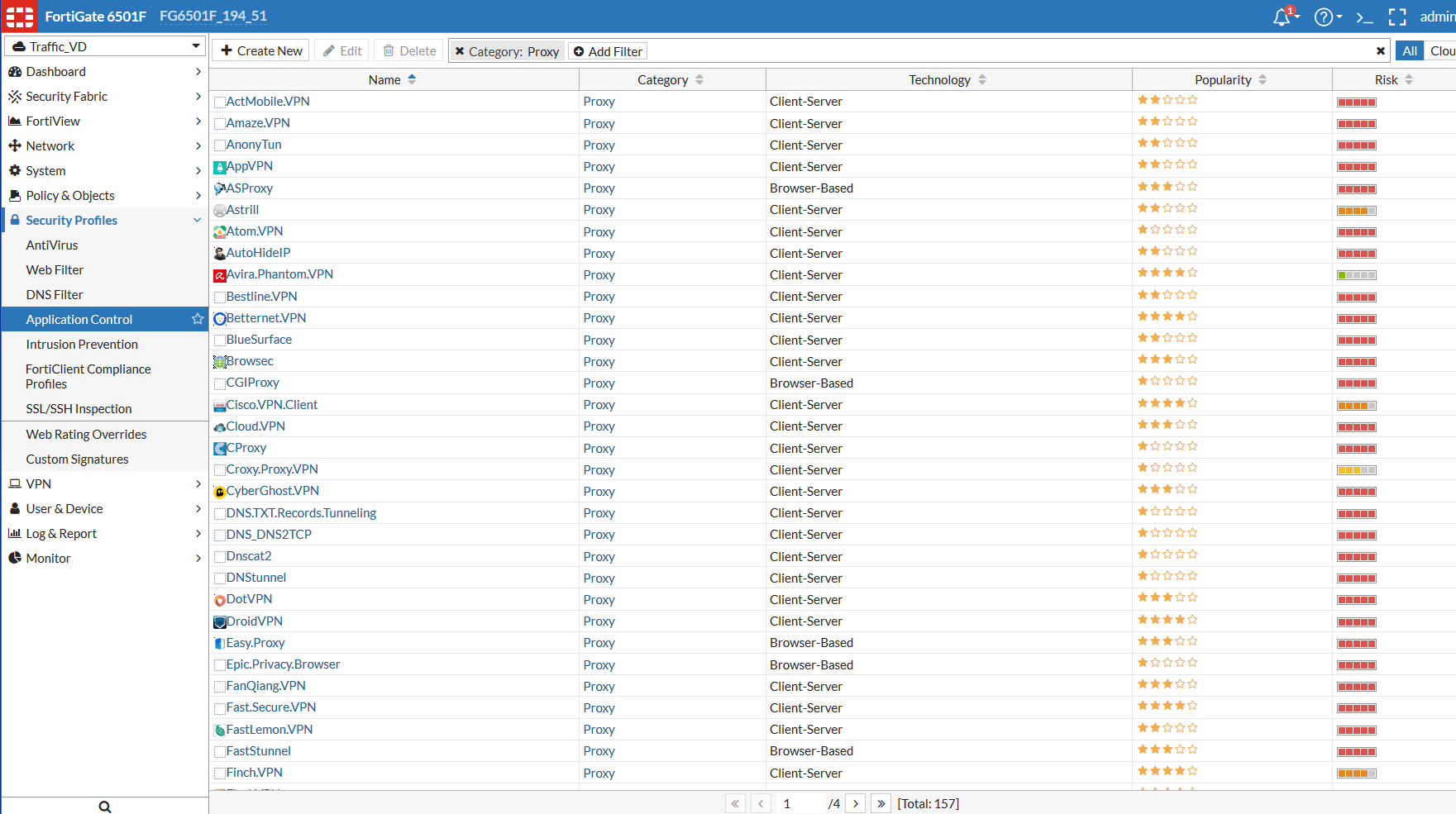Clear all filters in search bar
The height and width of the screenshot is (814, 1456).
point(1381,51)
